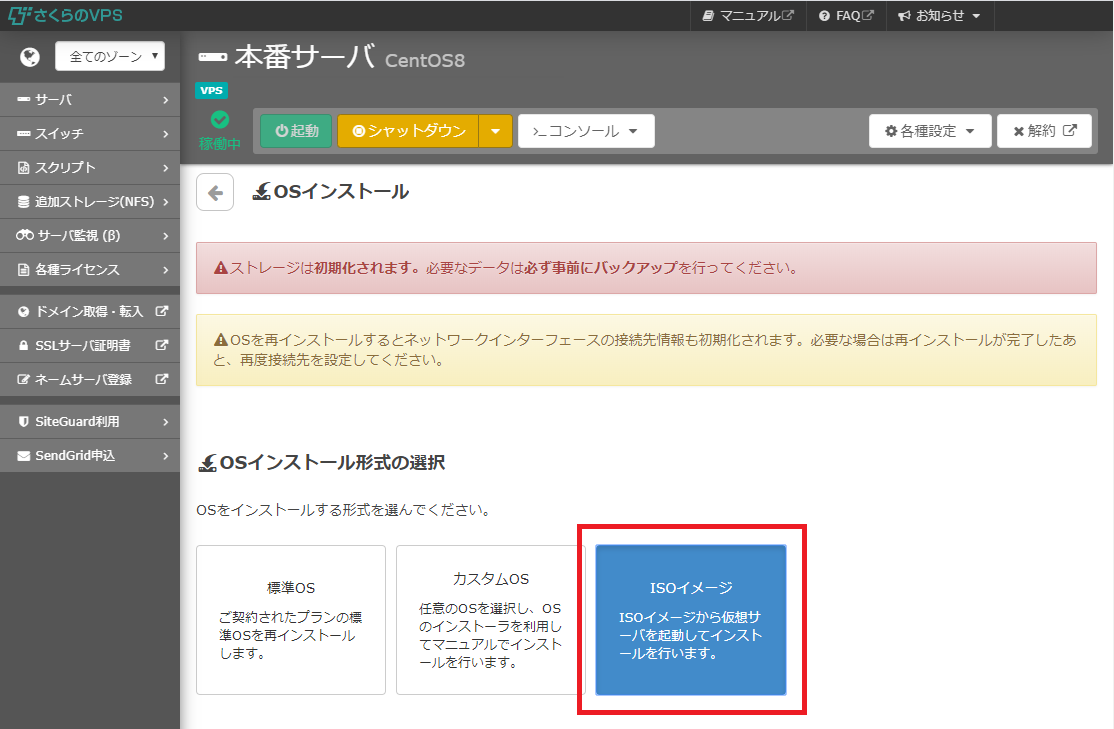Viewport: 1114px width, 729px height.
Task: Click the green 稼働中 status checkmark
Action: pos(220,121)
